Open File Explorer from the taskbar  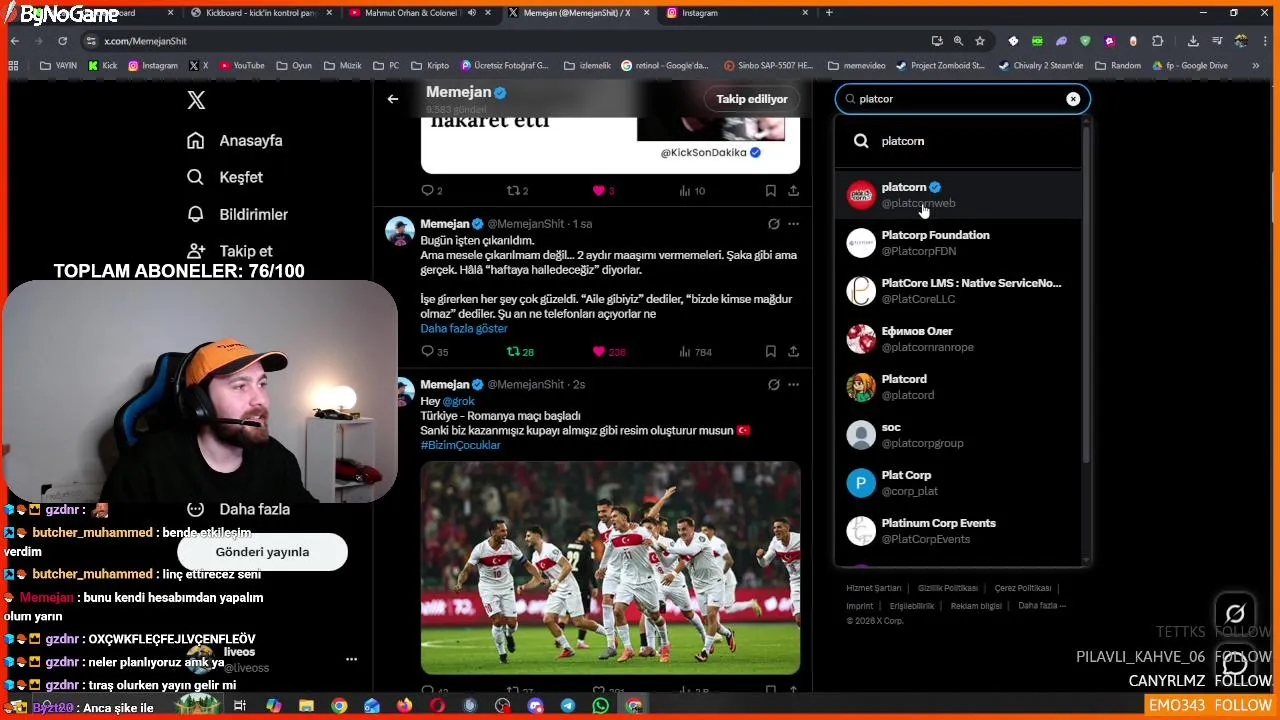click(x=307, y=706)
